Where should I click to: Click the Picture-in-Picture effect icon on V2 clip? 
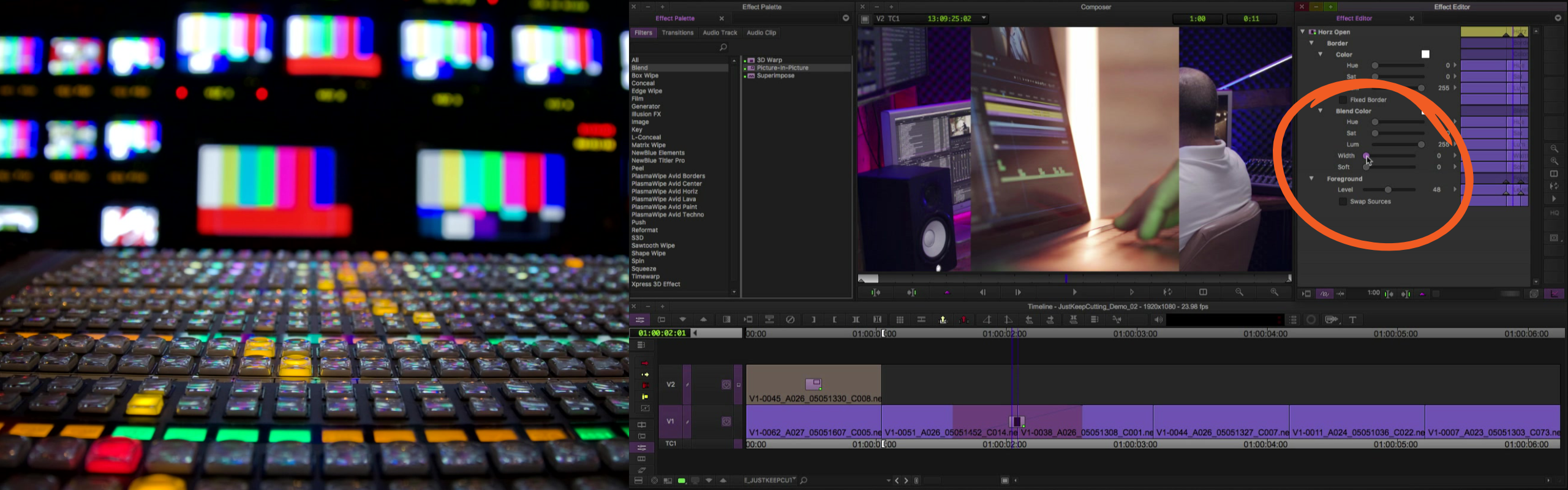pyautogui.click(x=813, y=384)
